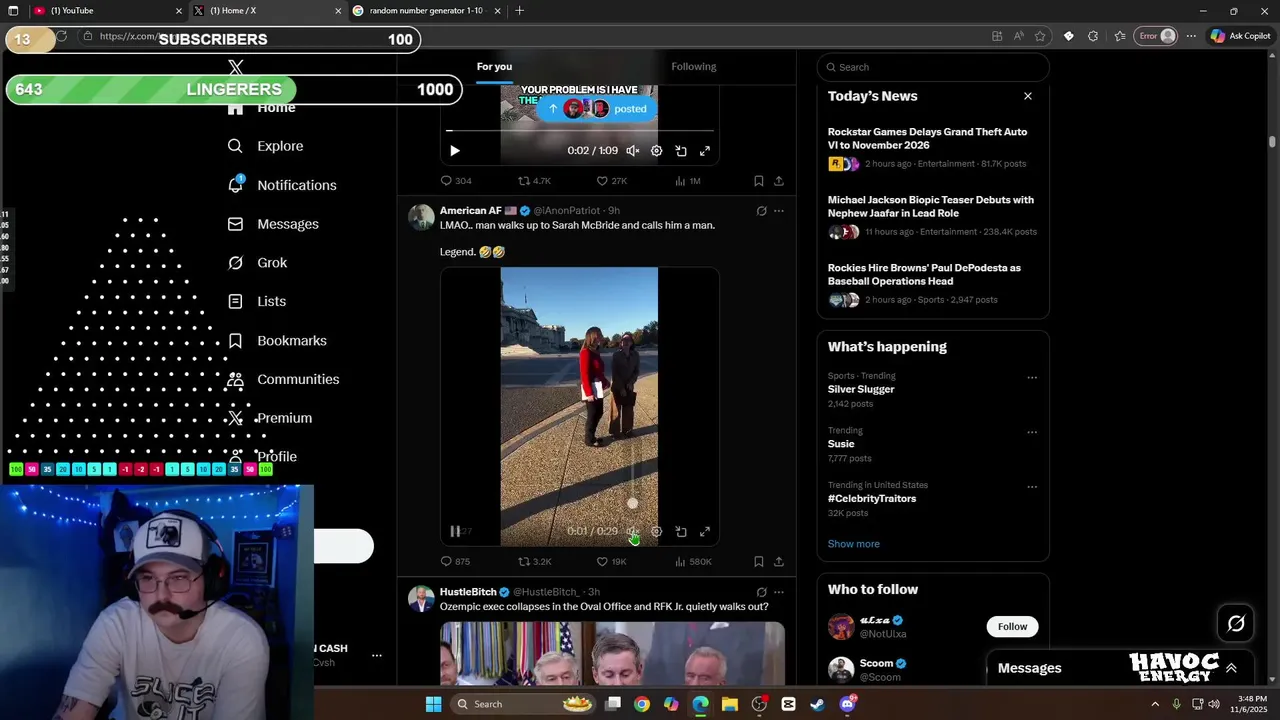Screen dimensions: 1280x720
Task: Open options for Susie trend
Action: [1032, 432]
